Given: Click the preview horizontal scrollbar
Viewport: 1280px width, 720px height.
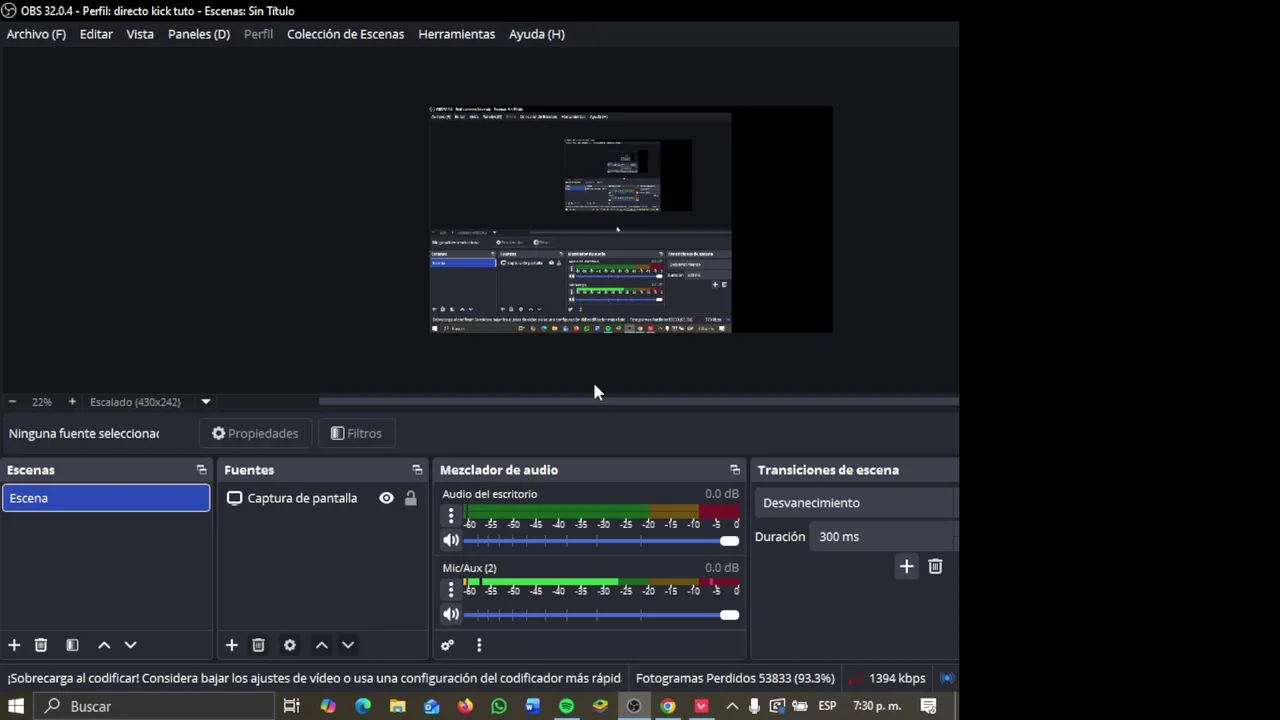Looking at the screenshot, I should click(x=639, y=402).
